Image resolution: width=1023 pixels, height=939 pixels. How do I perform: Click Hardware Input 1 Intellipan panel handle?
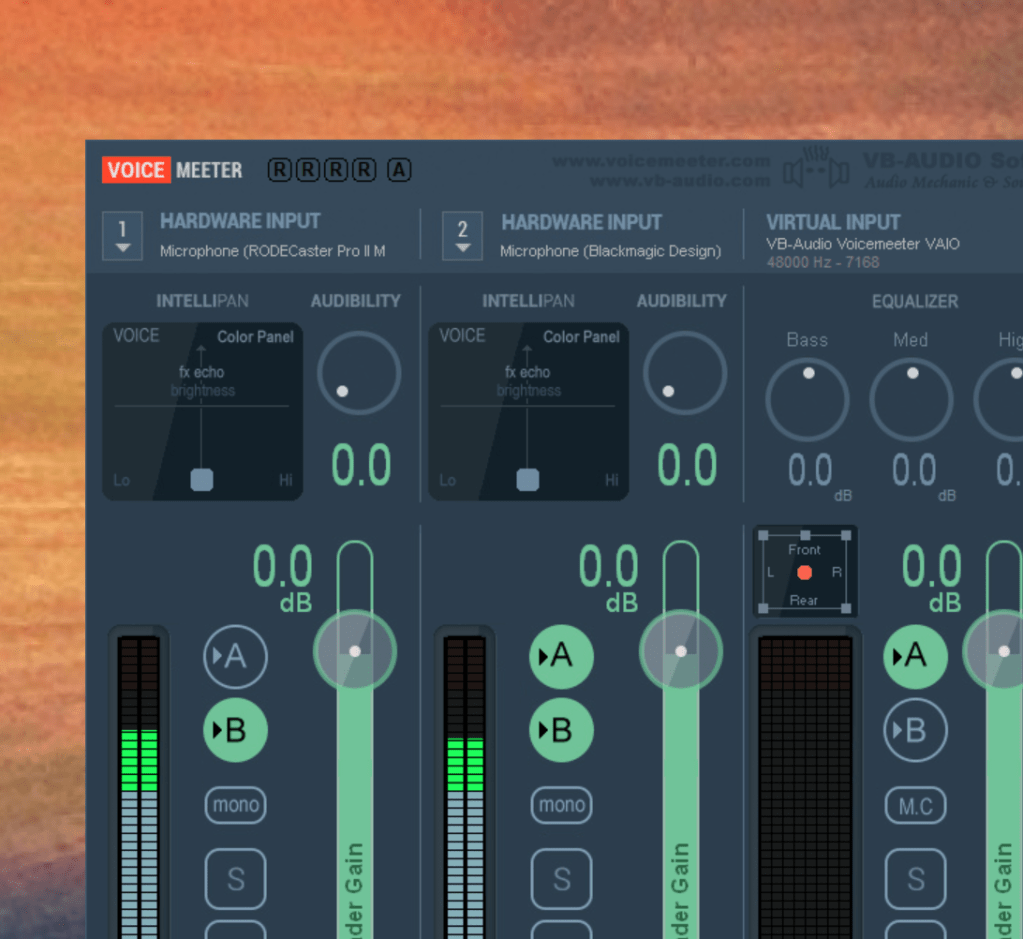(202, 480)
